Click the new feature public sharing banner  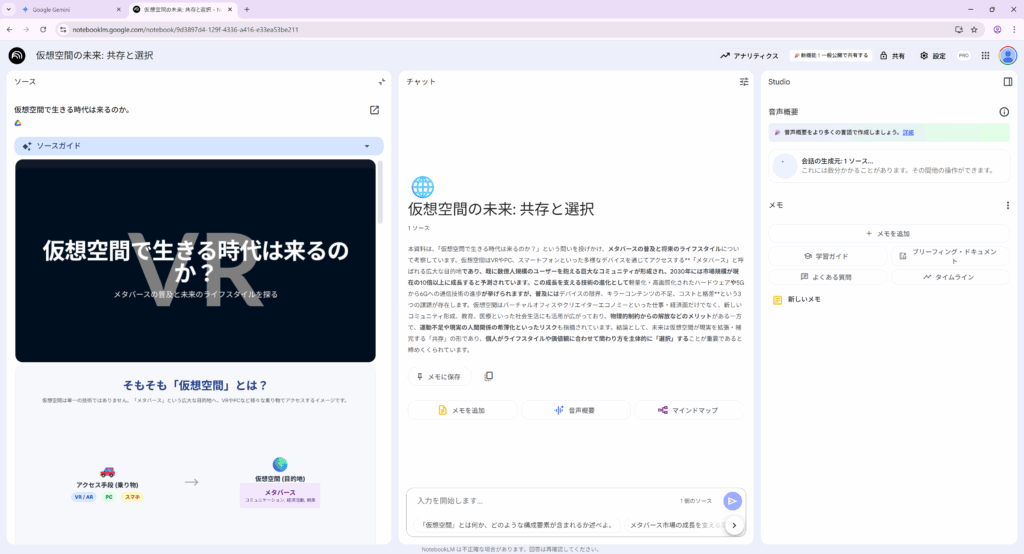(831, 56)
